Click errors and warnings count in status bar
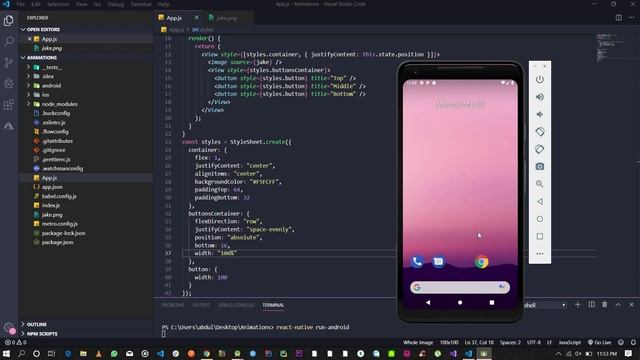This screenshot has height=360, width=640. 16,342
